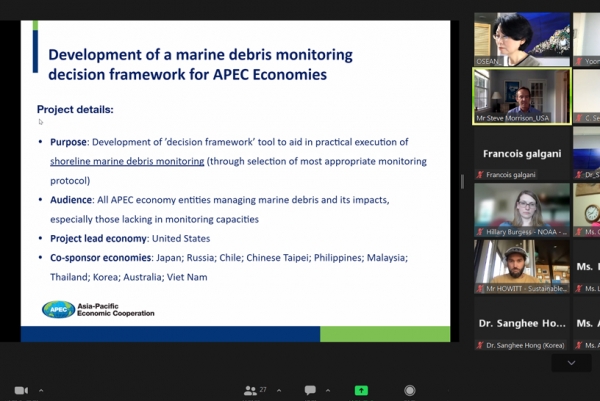Select the OSEAN_ participant video tile

[522, 39]
